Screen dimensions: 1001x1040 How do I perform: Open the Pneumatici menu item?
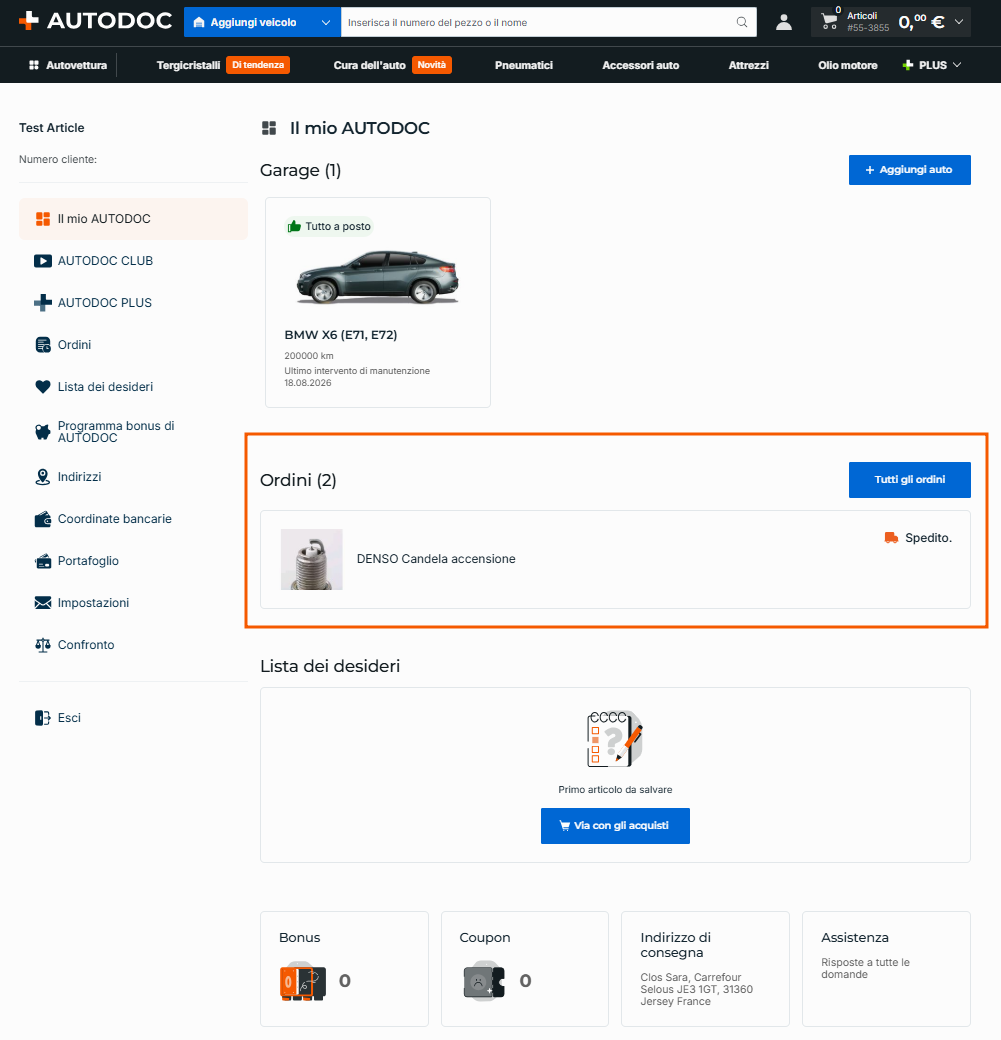coord(523,65)
